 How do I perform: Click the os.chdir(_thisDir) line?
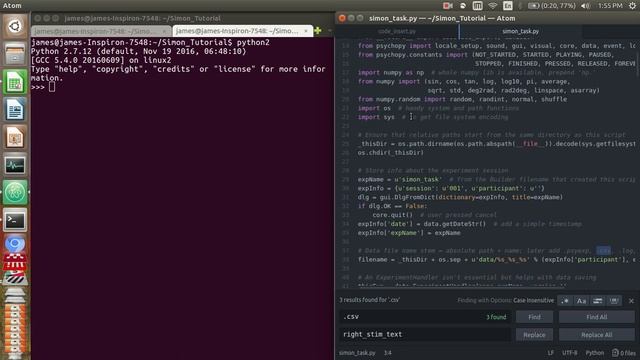(391, 153)
